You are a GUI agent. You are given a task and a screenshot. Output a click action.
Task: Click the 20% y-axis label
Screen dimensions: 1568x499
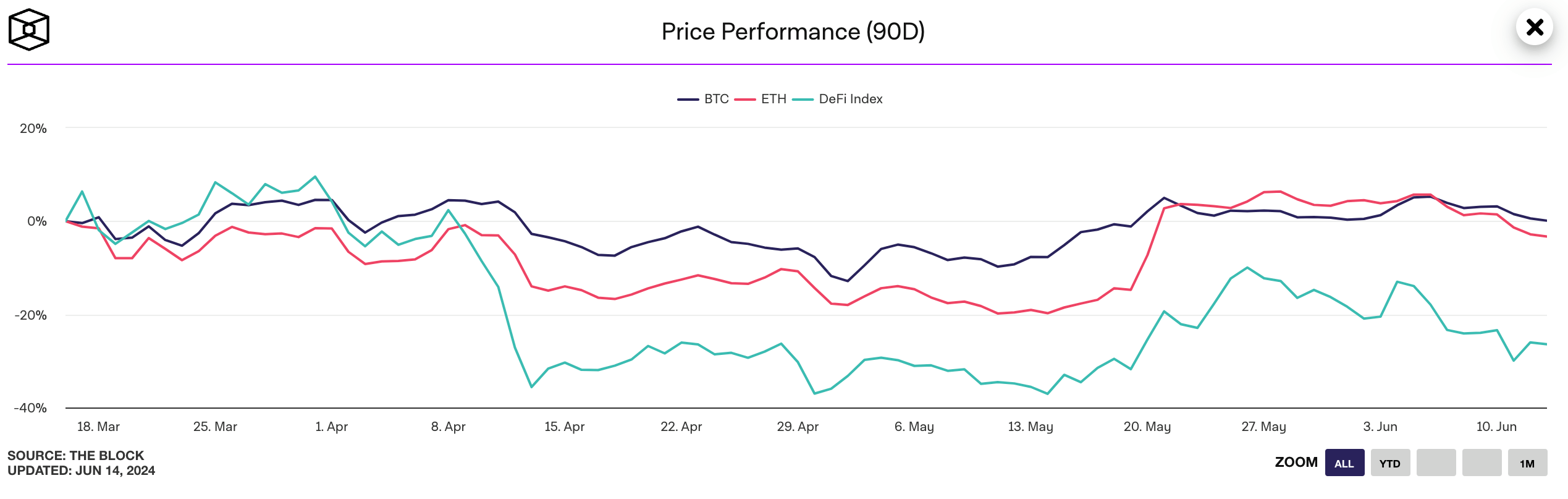(33, 129)
